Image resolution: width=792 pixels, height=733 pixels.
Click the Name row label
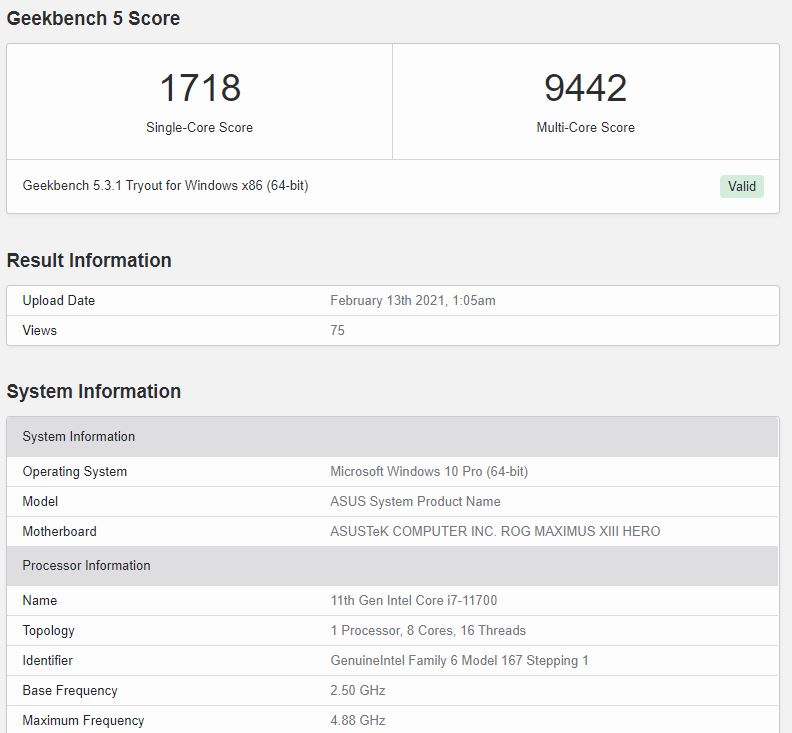pos(40,600)
